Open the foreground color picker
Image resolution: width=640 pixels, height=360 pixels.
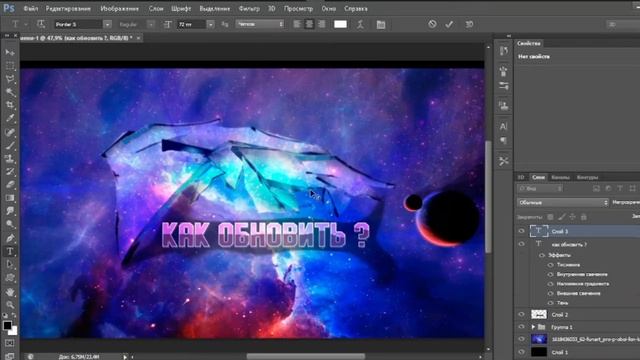tap(7, 325)
